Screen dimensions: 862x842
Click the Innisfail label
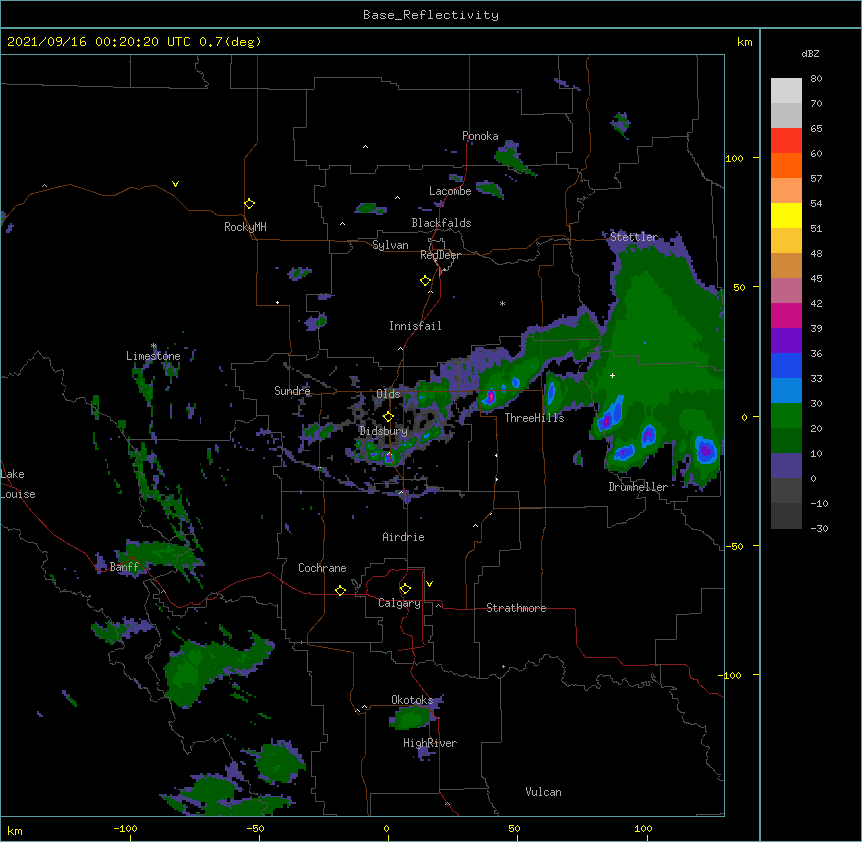tap(415, 326)
